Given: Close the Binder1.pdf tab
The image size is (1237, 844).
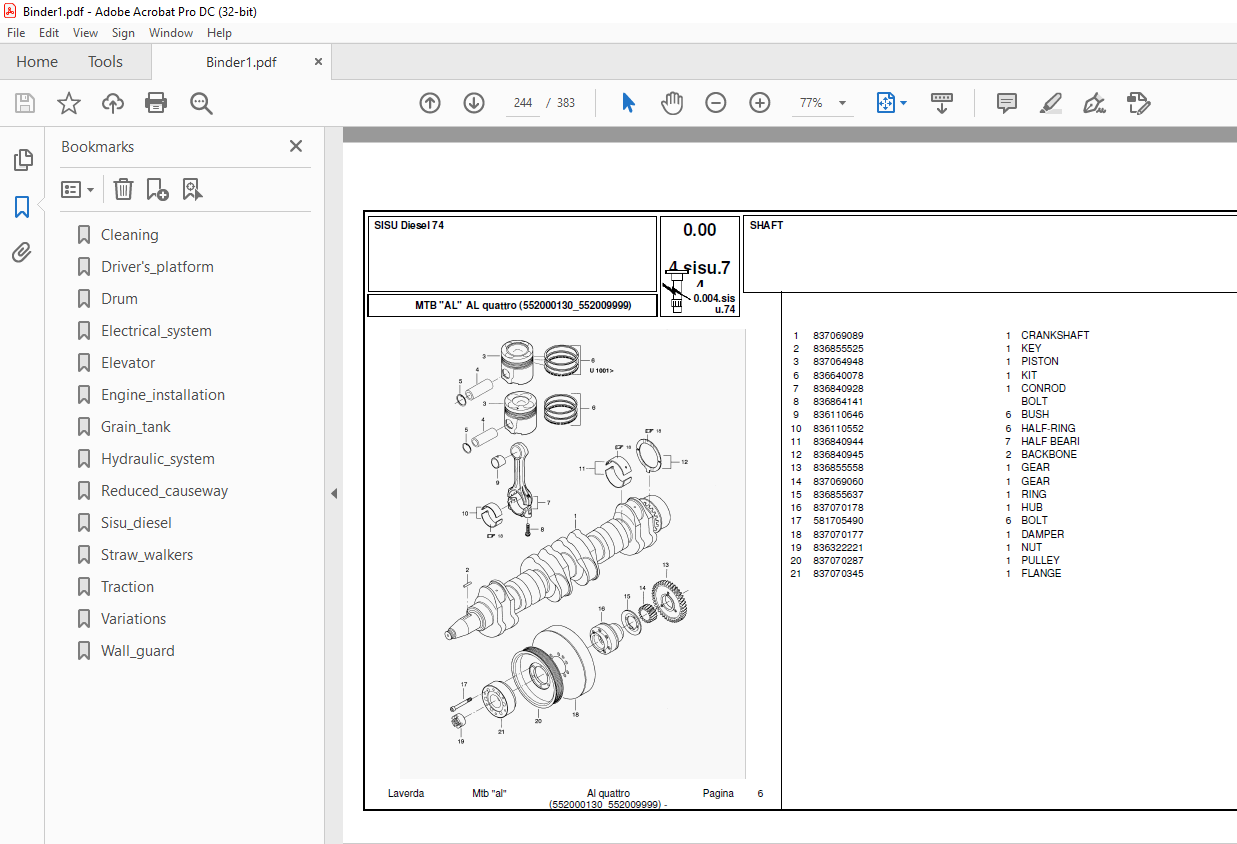Looking at the screenshot, I should click(x=319, y=62).
